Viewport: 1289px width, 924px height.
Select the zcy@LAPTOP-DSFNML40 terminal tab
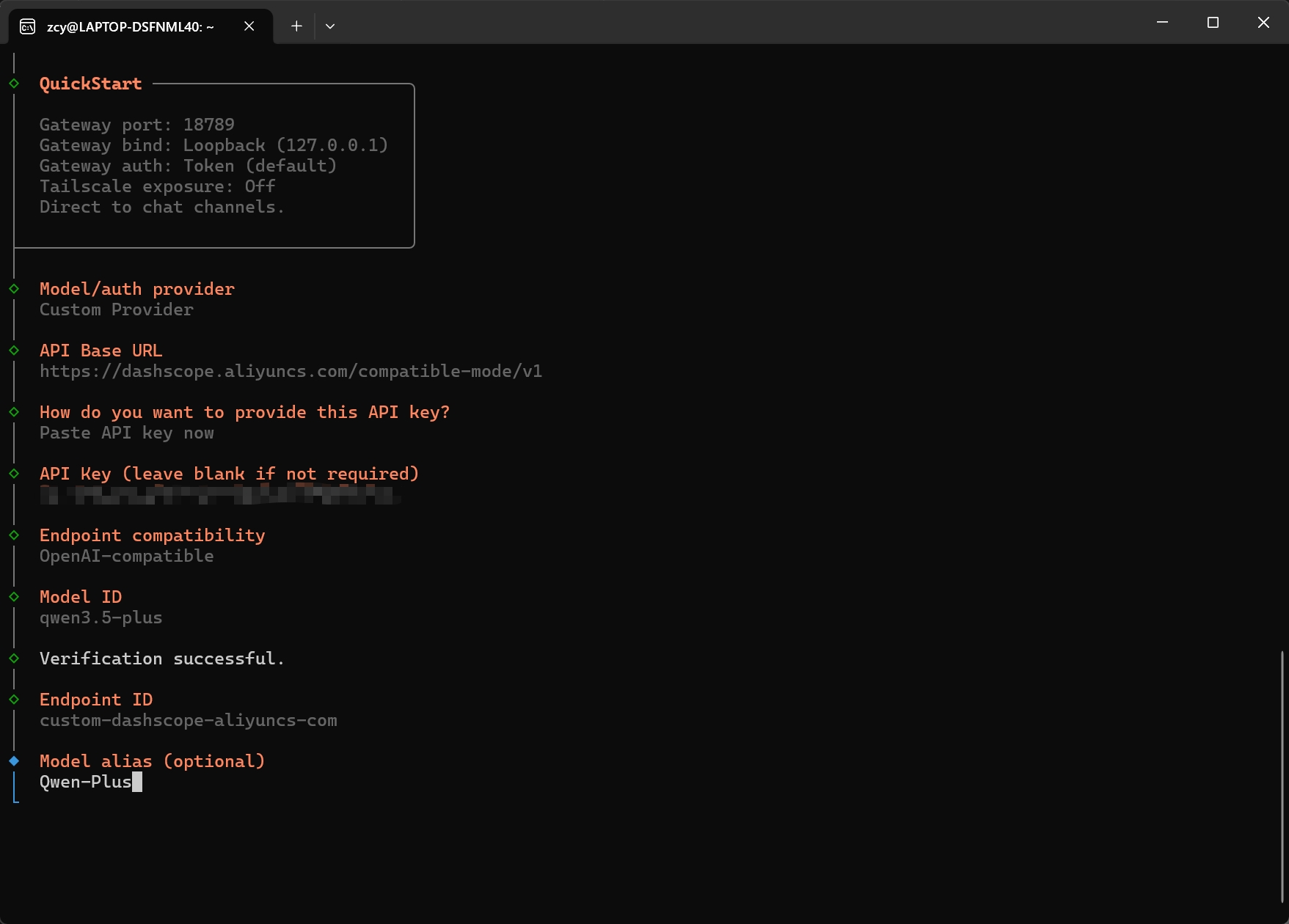pyautogui.click(x=141, y=26)
